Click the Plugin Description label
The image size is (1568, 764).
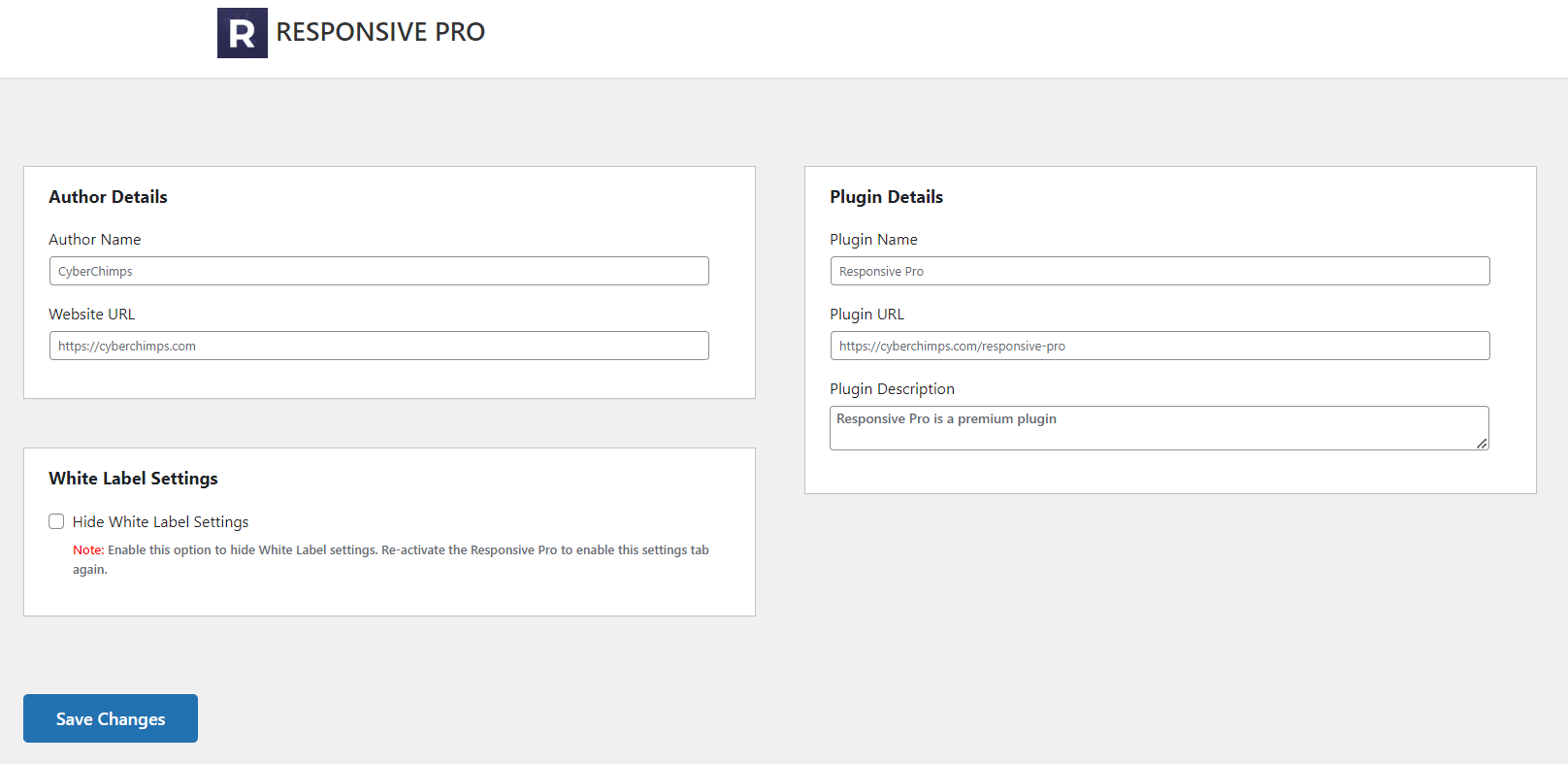coord(892,389)
